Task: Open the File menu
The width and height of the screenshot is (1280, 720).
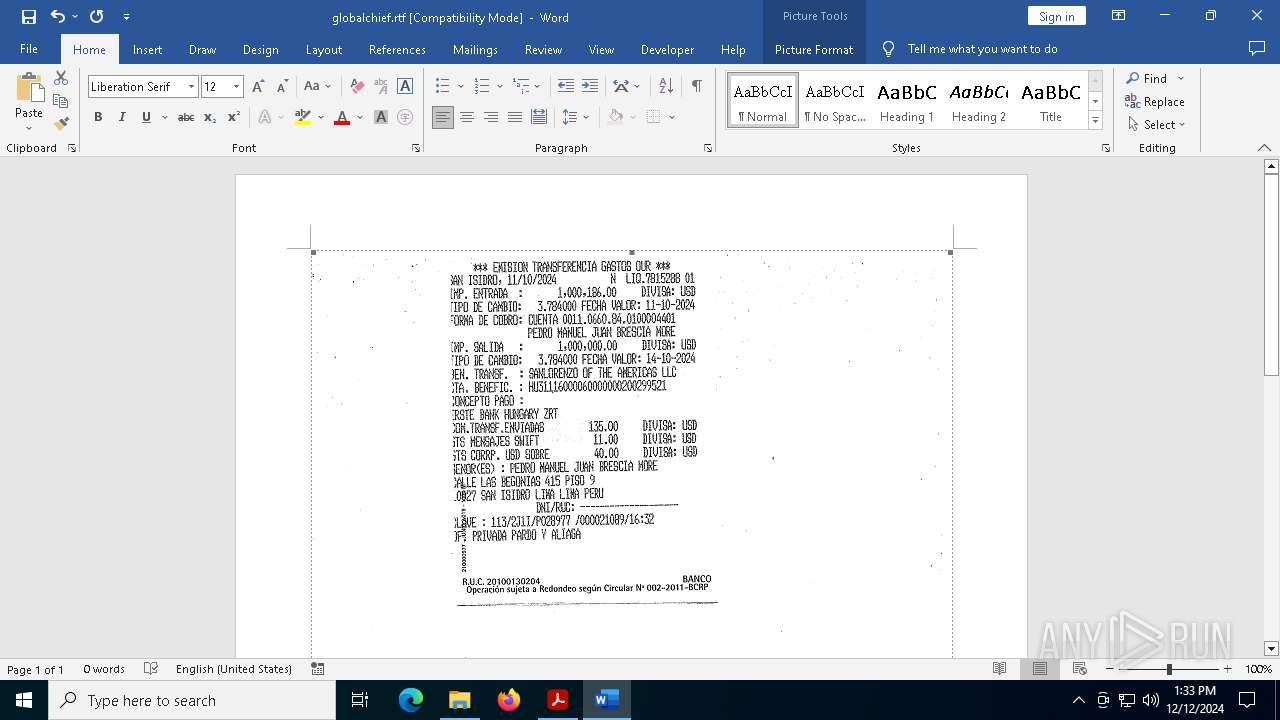Action: [29, 49]
